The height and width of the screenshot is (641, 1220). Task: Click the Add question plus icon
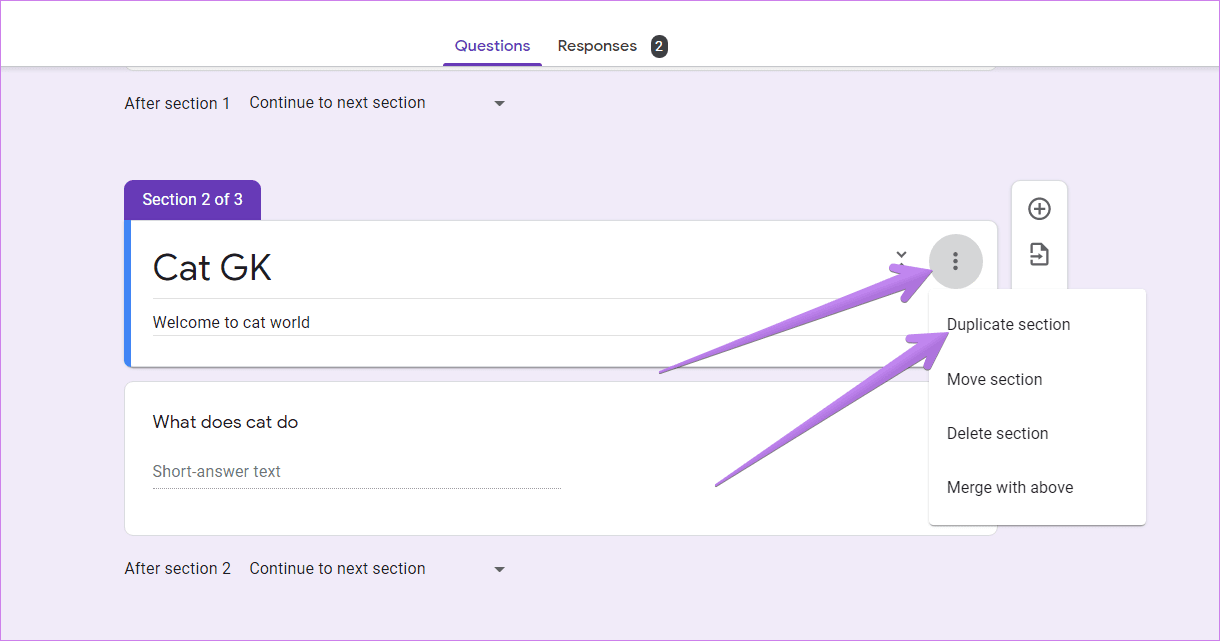pos(1039,209)
